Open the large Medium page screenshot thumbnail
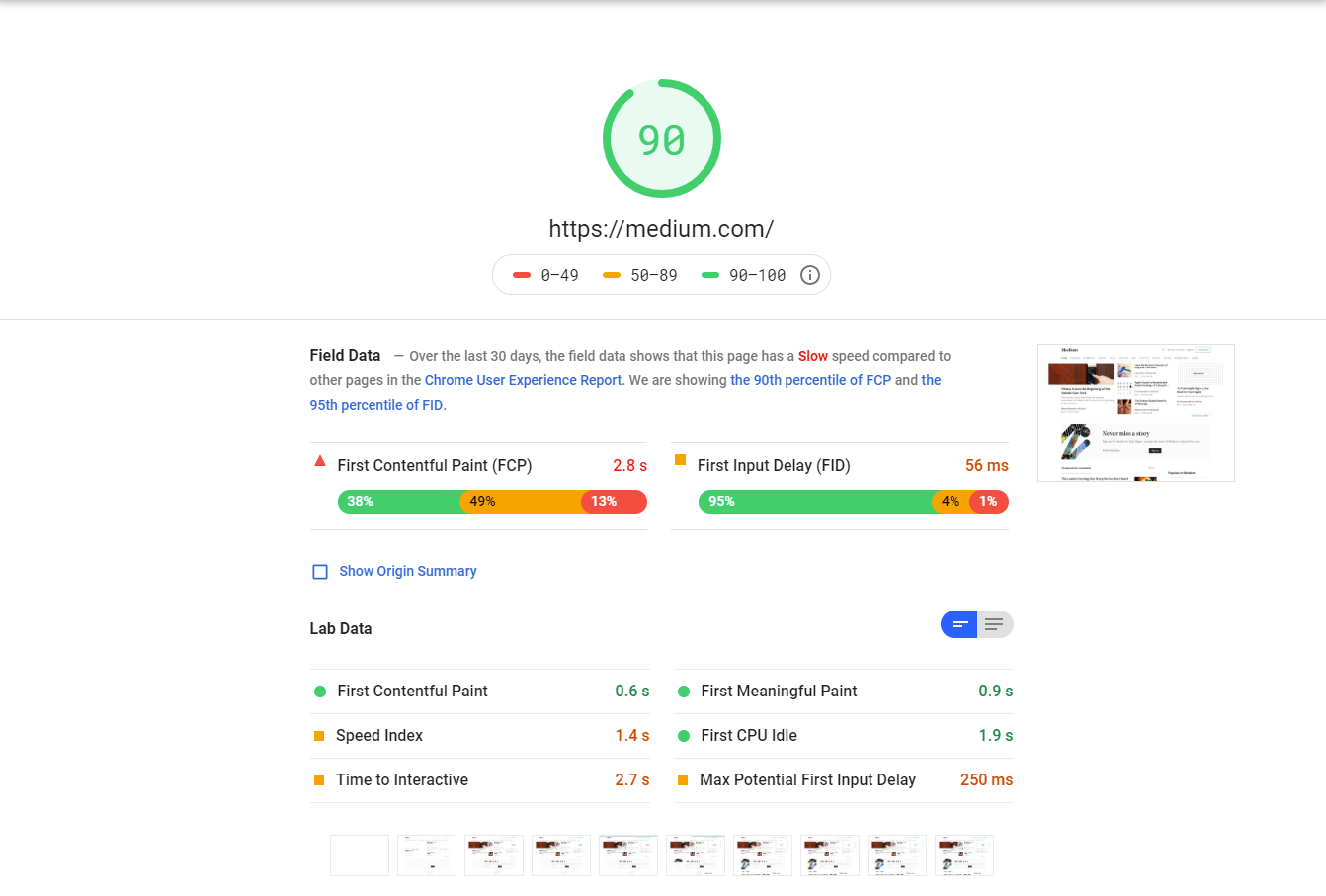The image size is (1326, 896). 1136,413
